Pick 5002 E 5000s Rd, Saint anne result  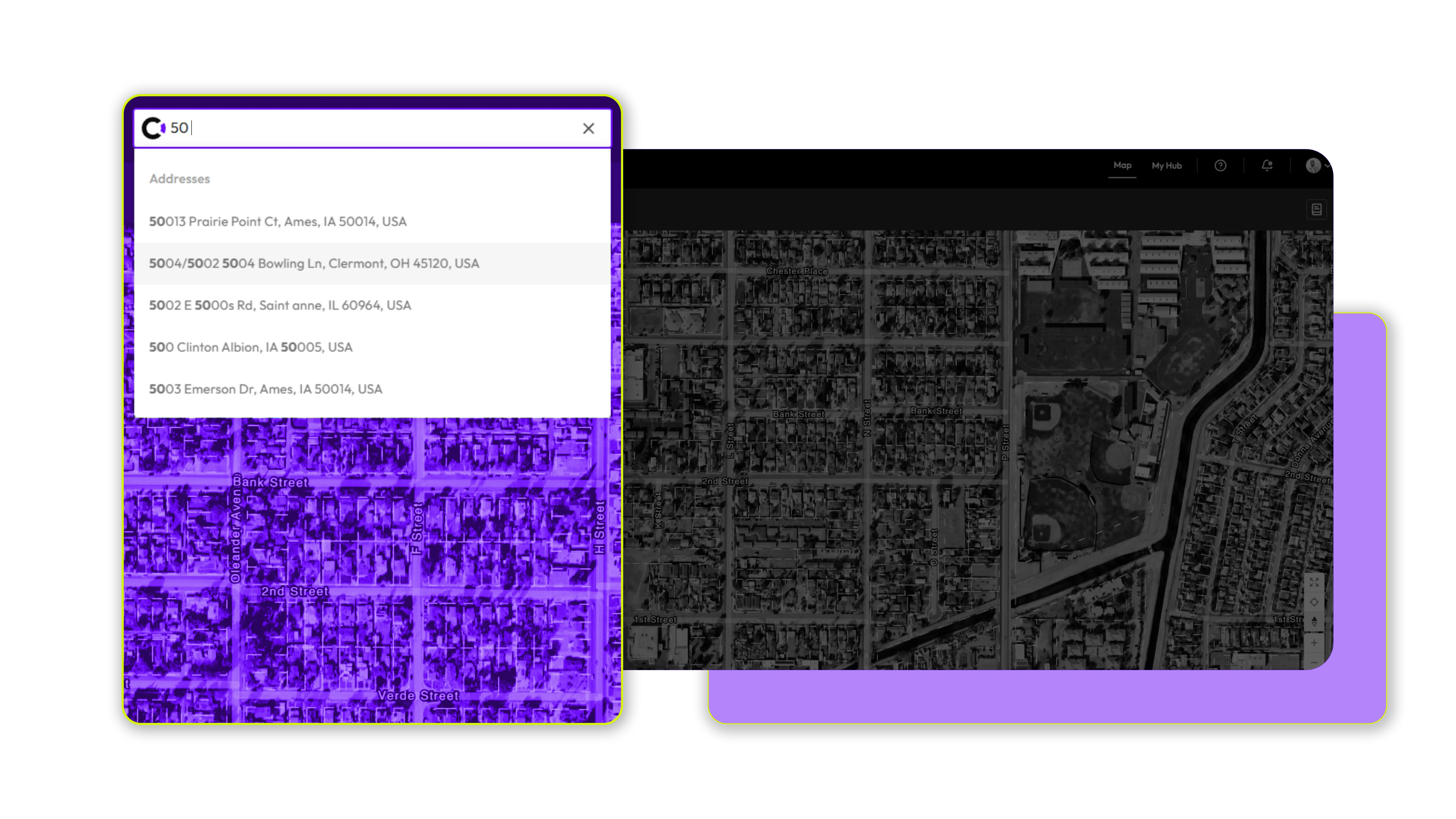(373, 305)
